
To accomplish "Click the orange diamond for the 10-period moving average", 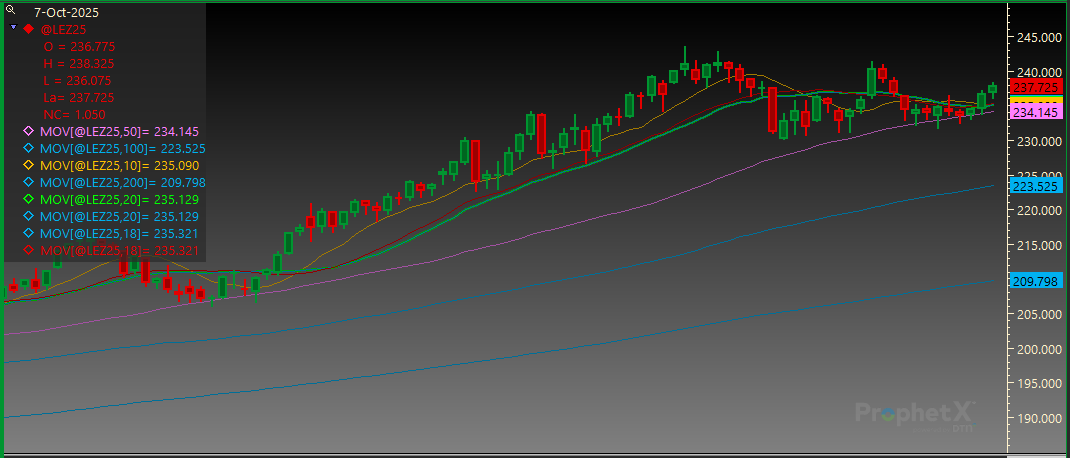I will tap(27, 165).
